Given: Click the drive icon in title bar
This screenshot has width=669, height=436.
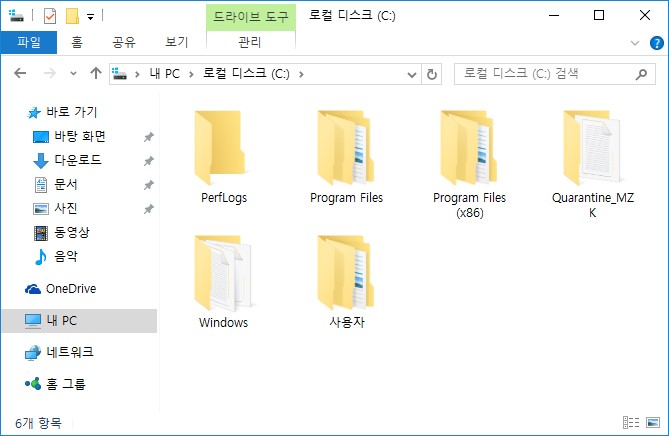Looking at the screenshot, I should [x=16, y=16].
